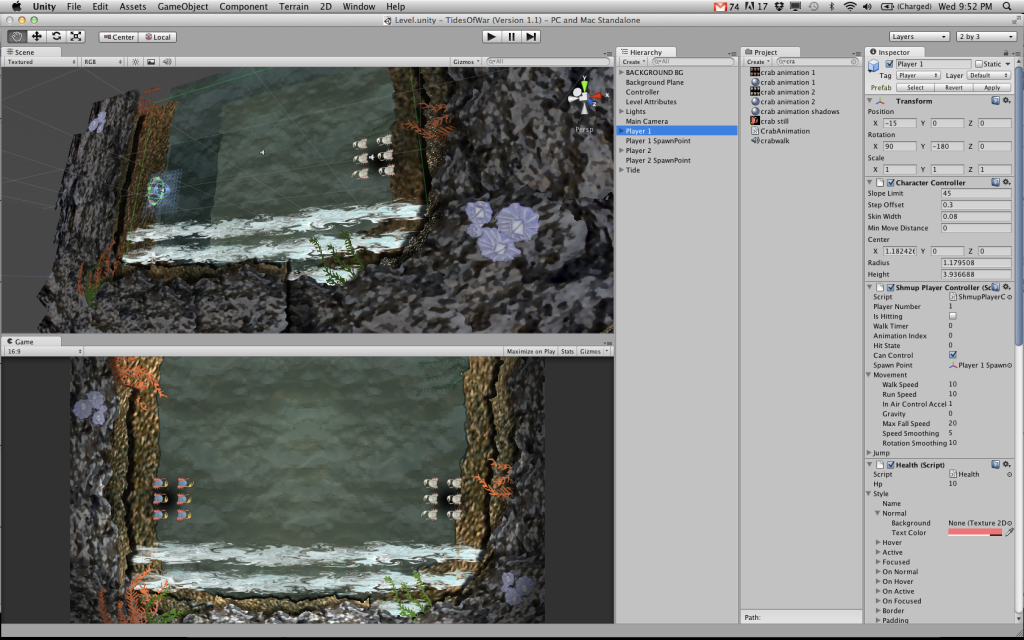Click the Text Color eyedropper icon
Viewport: 1024px width, 640px height.
[1009, 532]
